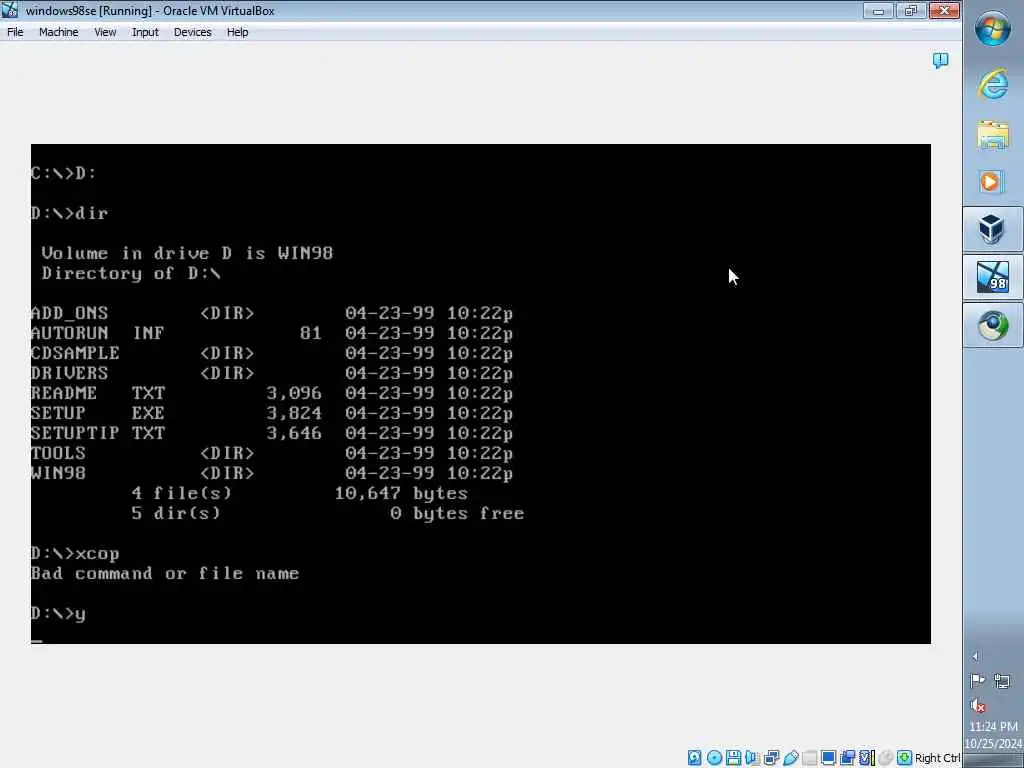Close the VirtualBox VM window
Viewport: 1024px width, 768px height.
click(944, 10)
